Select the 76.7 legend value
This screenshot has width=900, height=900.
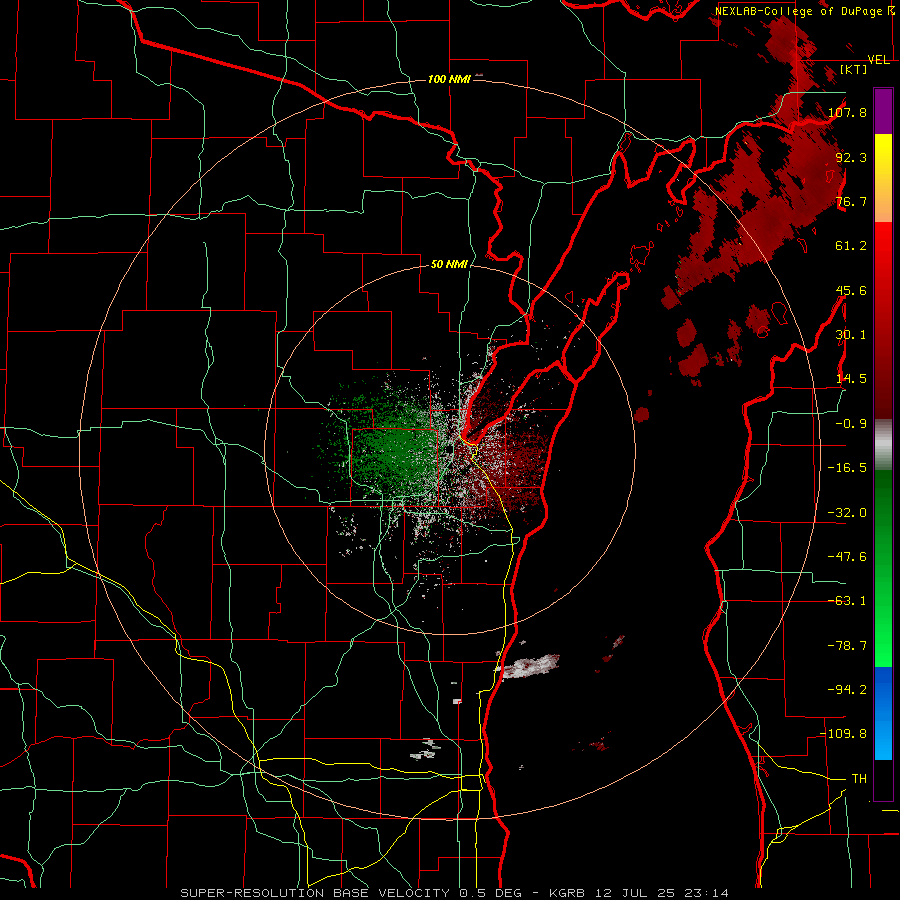click(851, 201)
